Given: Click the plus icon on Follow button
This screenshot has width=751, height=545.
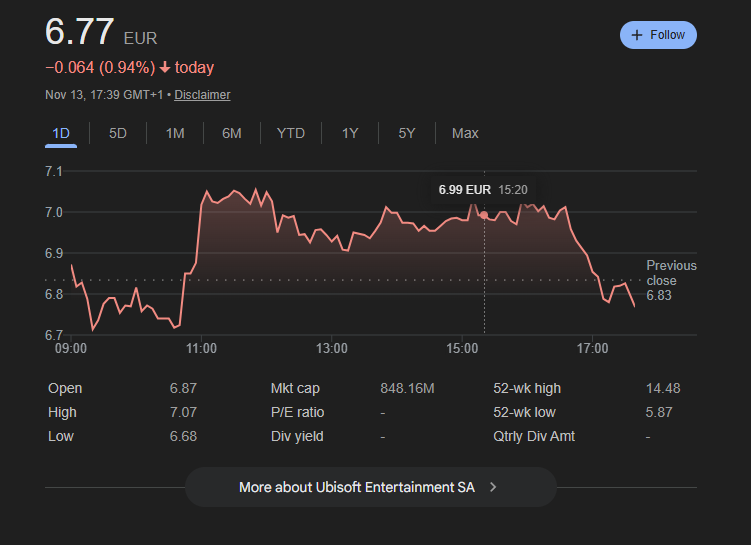Looking at the screenshot, I should [x=637, y=35].
